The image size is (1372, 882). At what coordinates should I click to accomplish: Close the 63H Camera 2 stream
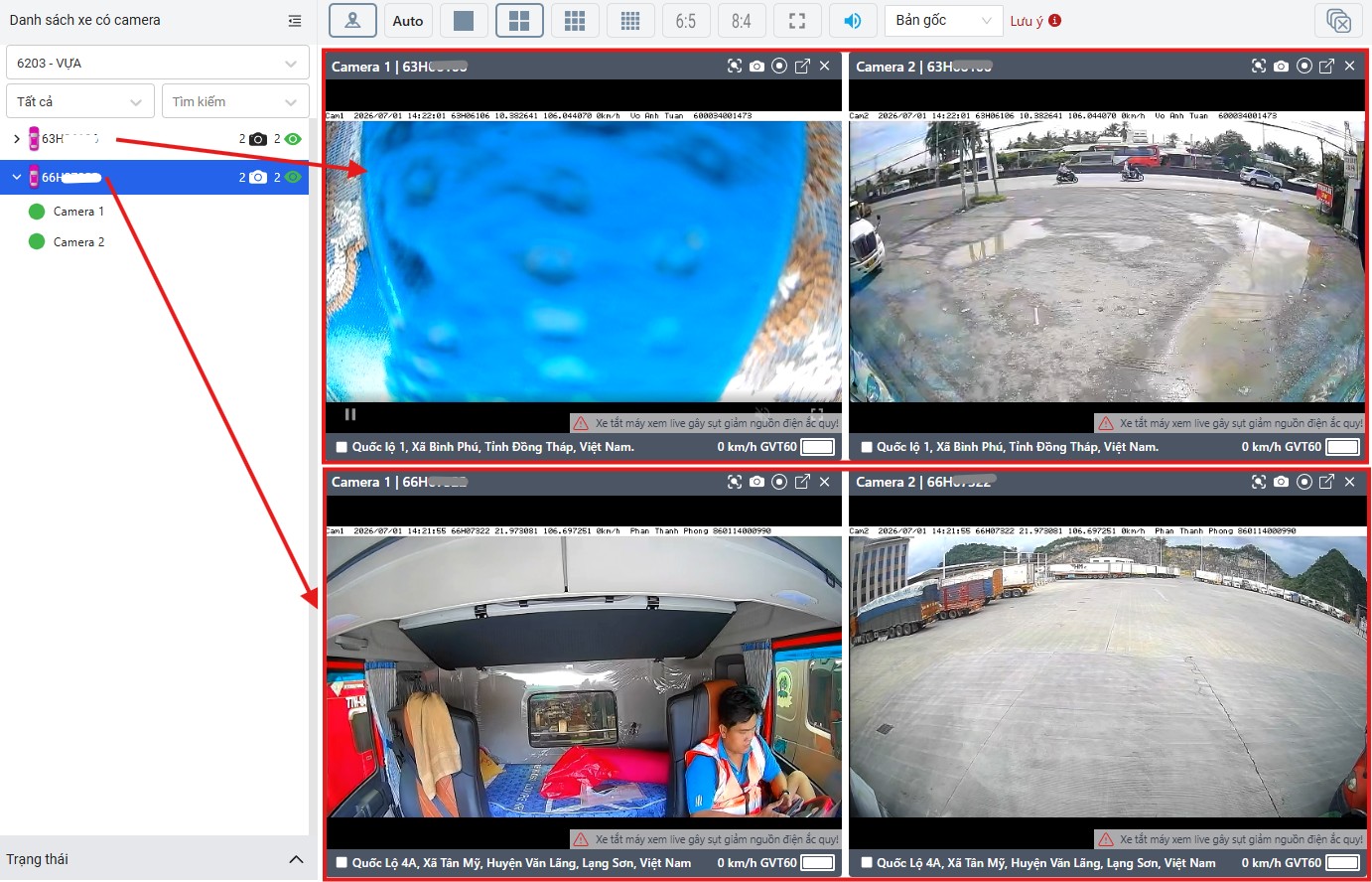pos(1349,67)
